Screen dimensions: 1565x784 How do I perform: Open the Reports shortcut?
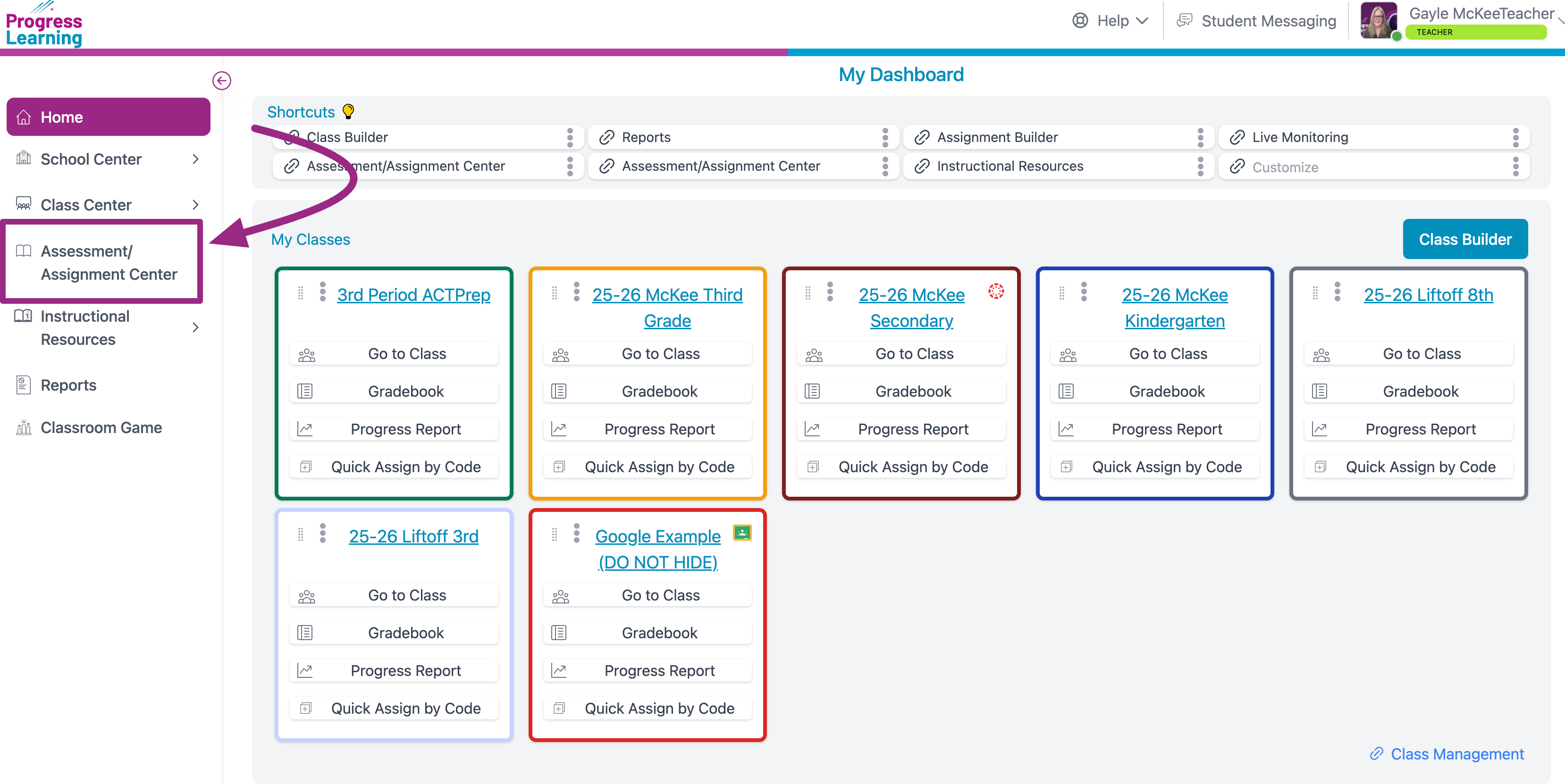[744, 137]
